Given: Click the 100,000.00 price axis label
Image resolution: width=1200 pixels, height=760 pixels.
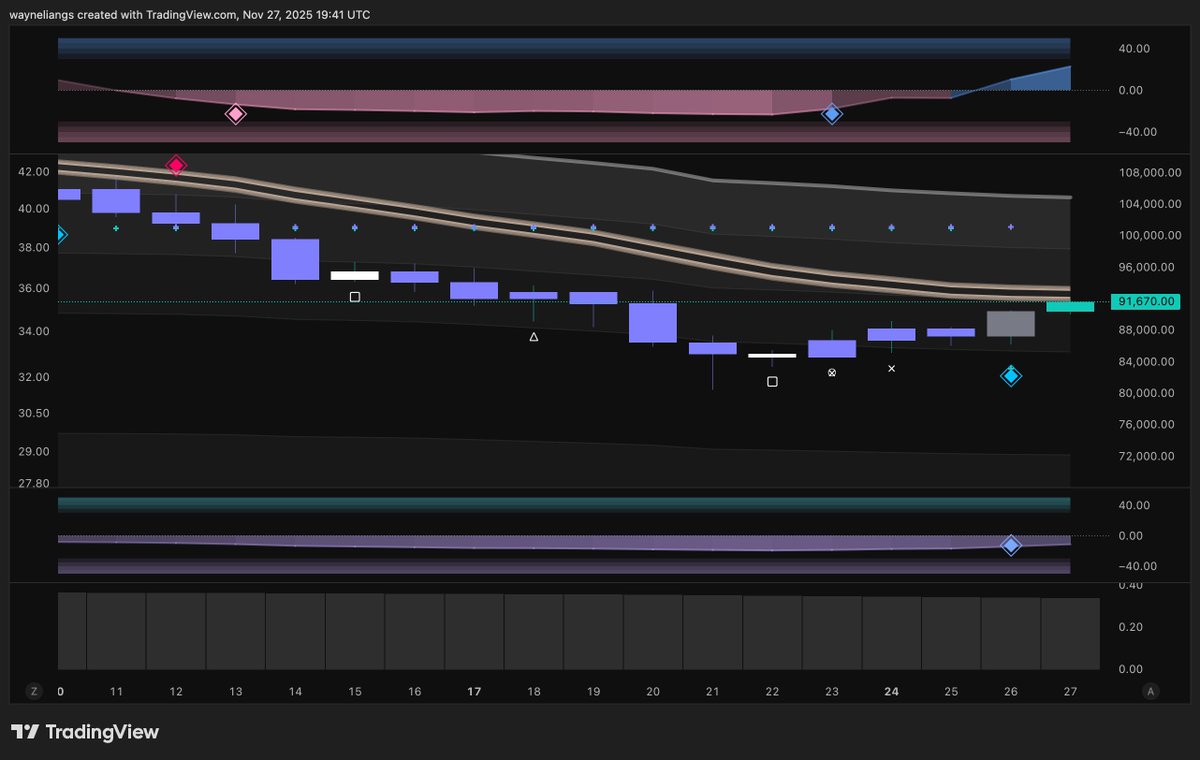Looking at the screenshot, I should [1152, 236].
